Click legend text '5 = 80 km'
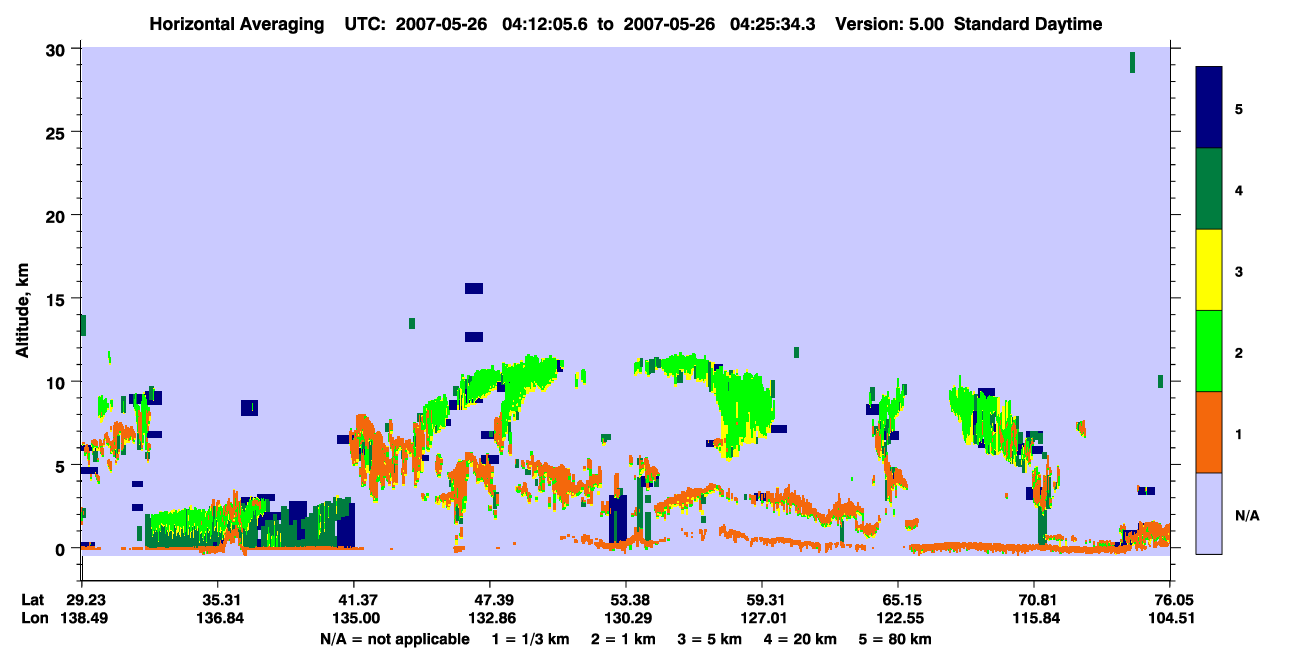Viewport: 1300px width, 667px height. (897, 639)
